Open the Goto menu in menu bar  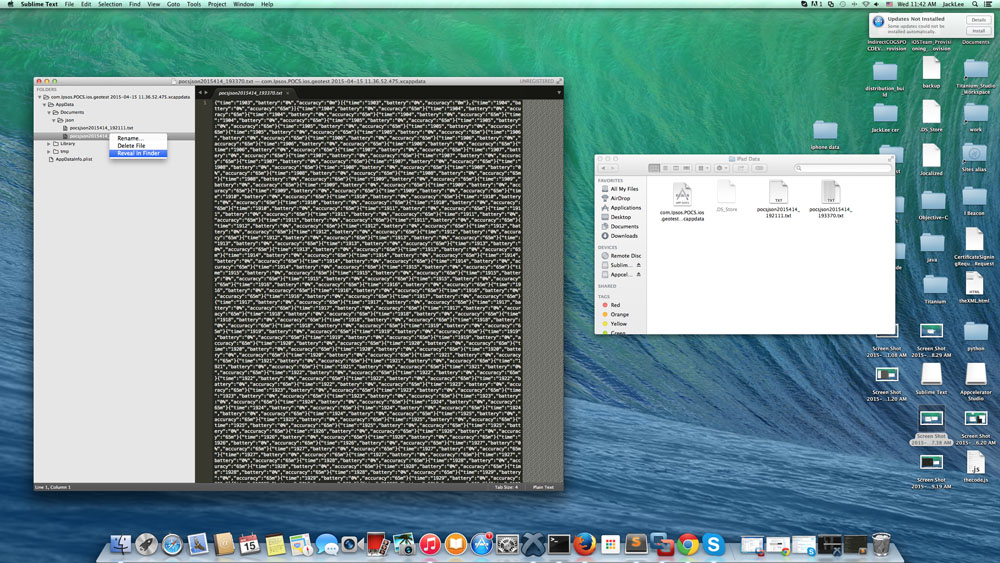point(173,4)
